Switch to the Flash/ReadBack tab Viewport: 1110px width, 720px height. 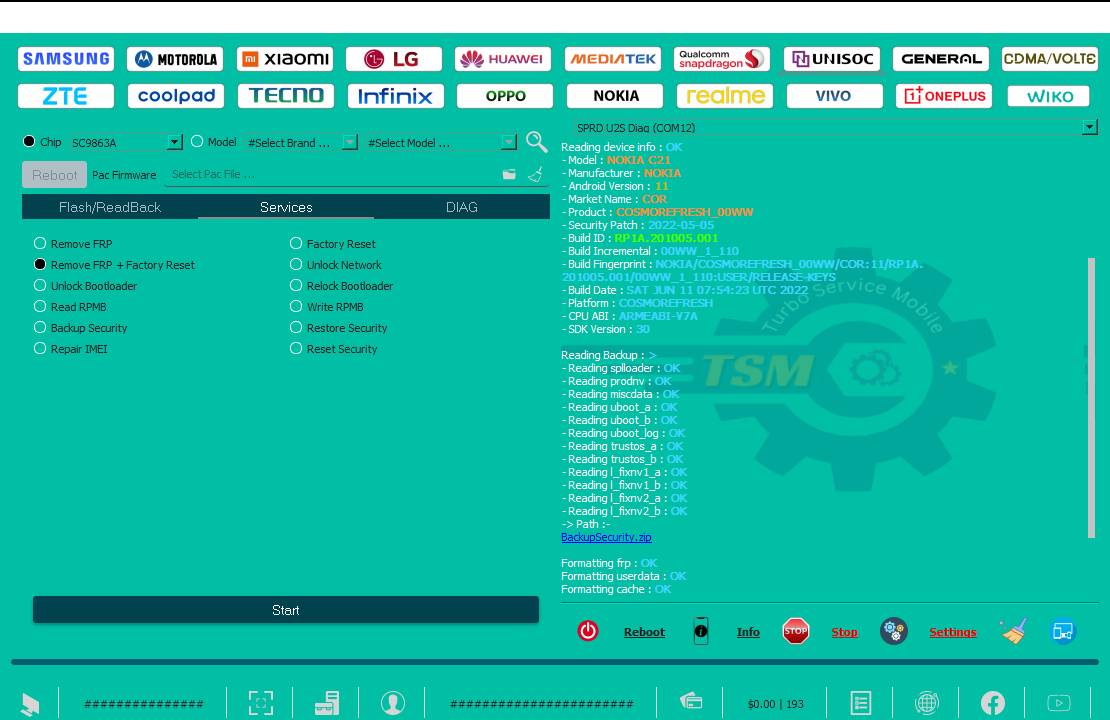110,207
